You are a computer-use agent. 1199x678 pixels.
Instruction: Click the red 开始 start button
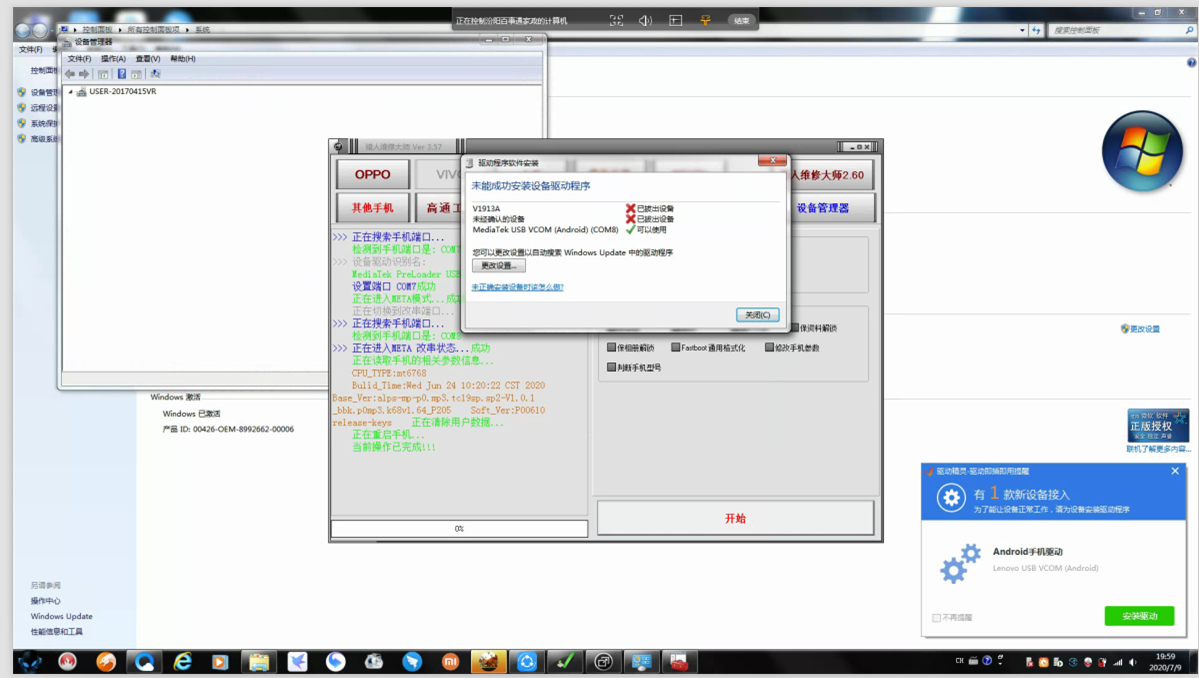pos(735,518)
